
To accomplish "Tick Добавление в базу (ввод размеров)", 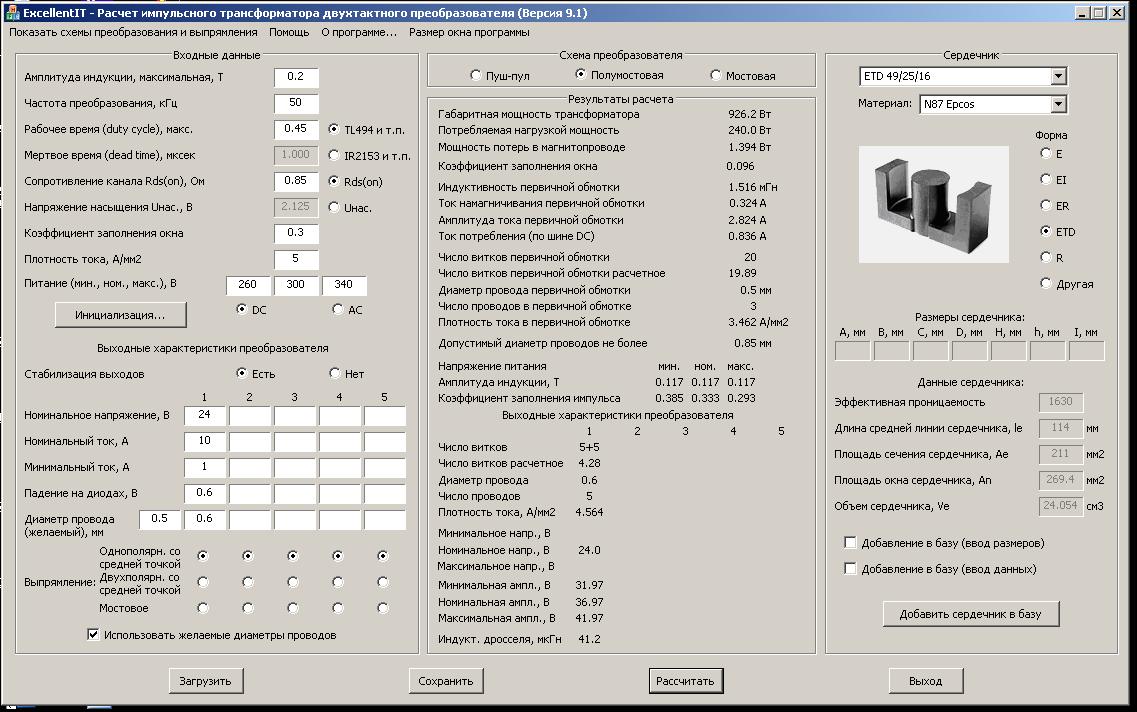I will pyautogui.click(x=851, y=542).
